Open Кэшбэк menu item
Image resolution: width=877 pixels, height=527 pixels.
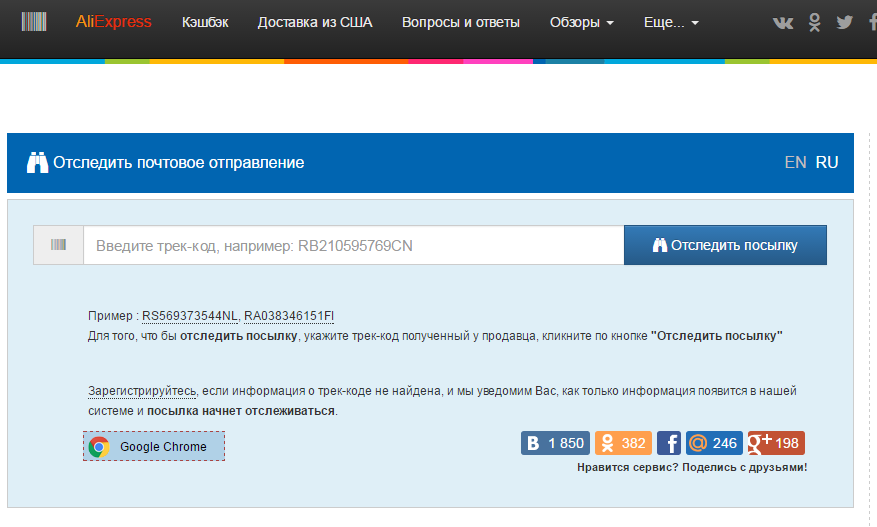205,22
